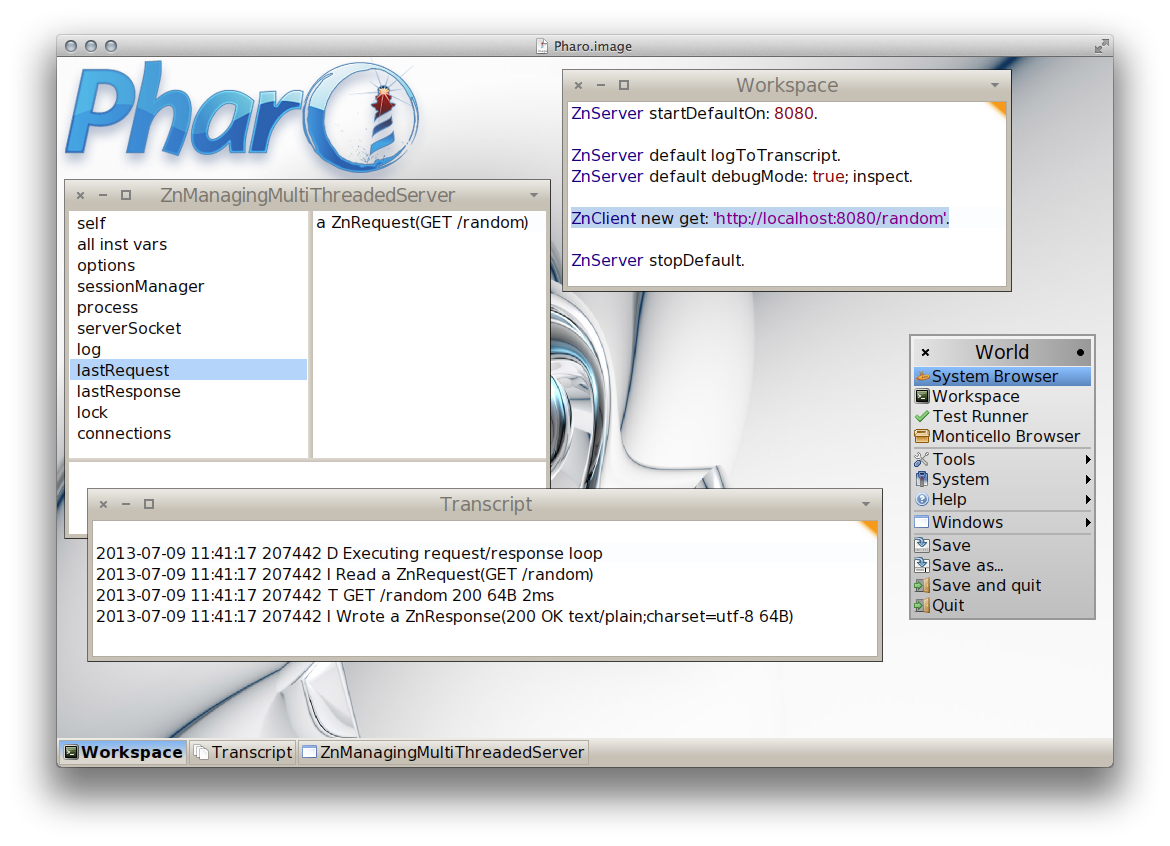
Task: Click the GET /random 200 log line
Action: [x=325, y=595]
